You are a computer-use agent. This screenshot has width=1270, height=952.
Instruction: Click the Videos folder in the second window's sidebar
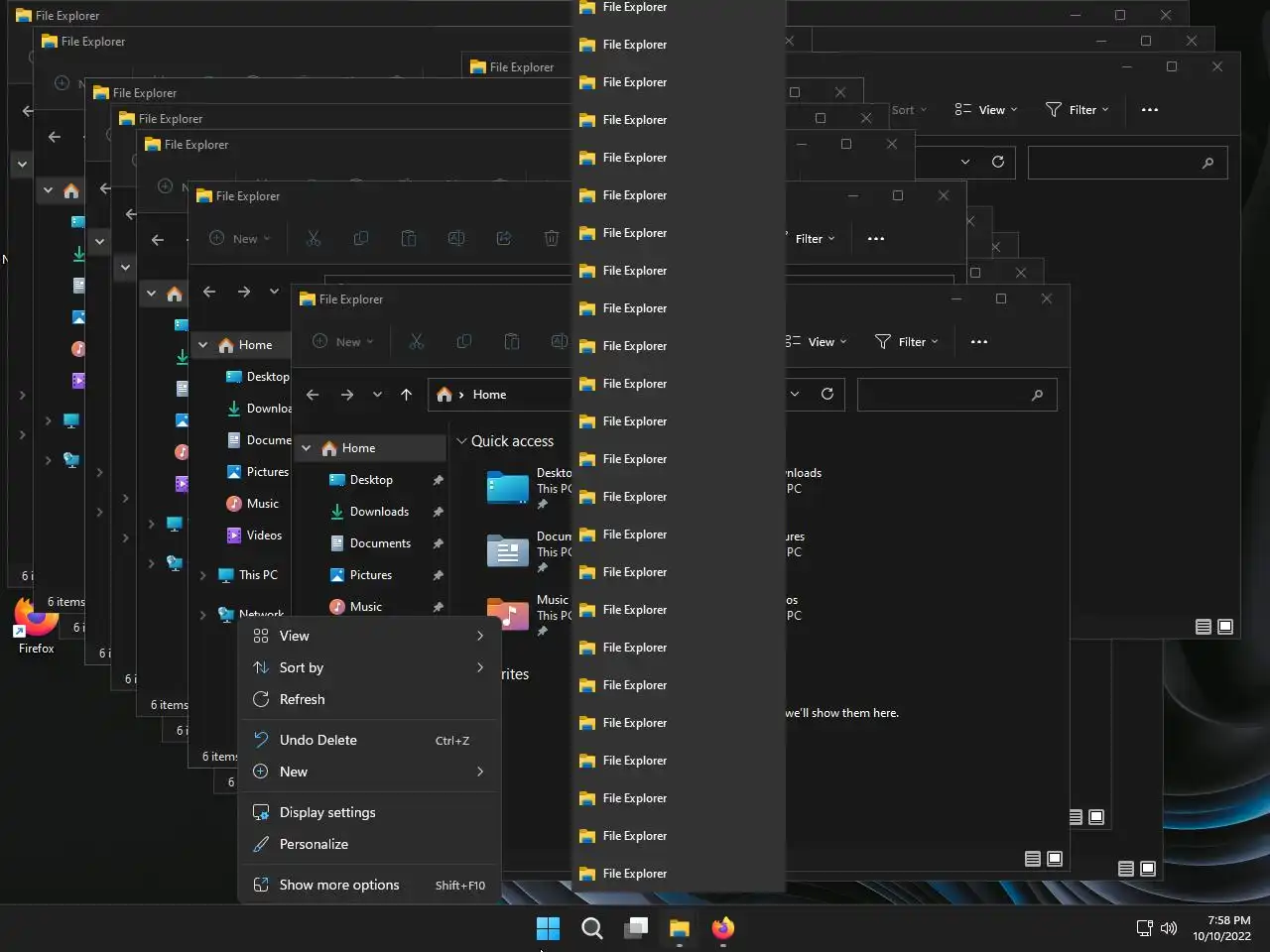254,535
